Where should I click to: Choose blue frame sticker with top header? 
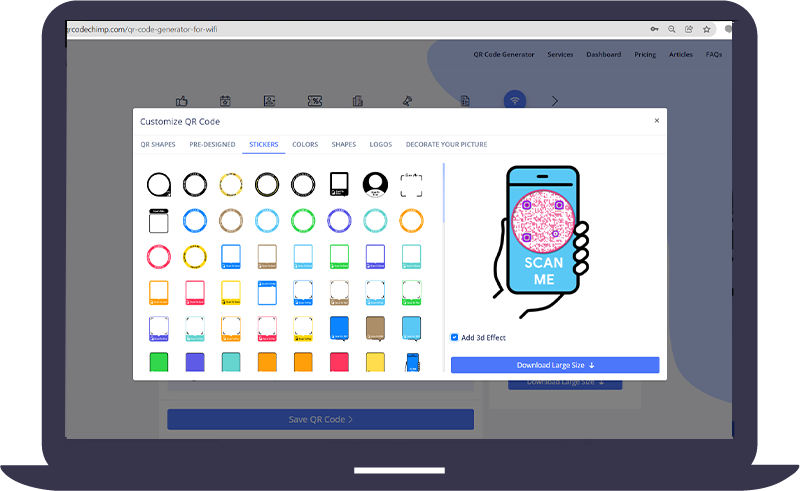[267, 293]
